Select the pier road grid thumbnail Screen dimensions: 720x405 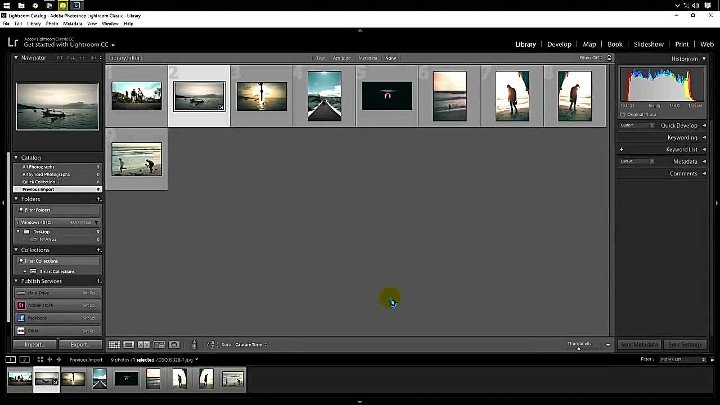[x=324, y=96]
